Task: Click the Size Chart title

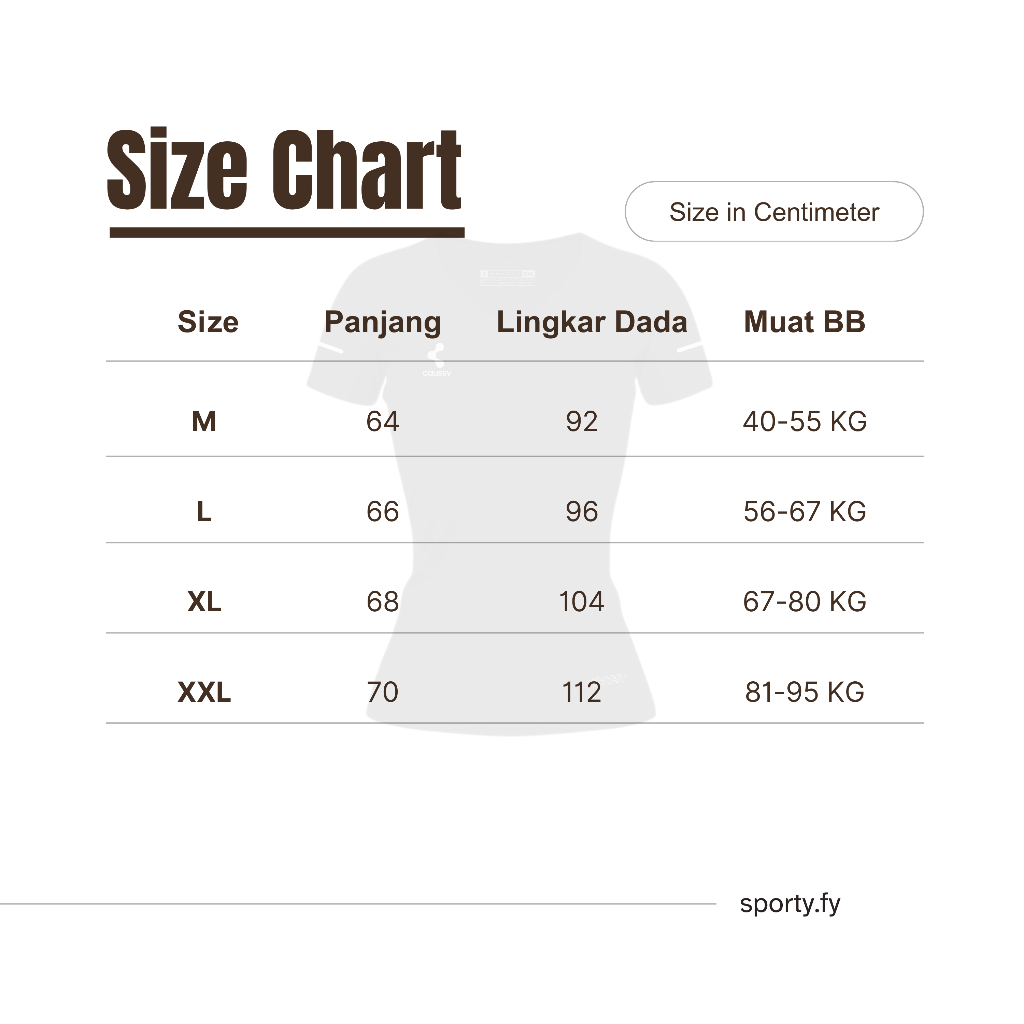Action: (284, 172)
